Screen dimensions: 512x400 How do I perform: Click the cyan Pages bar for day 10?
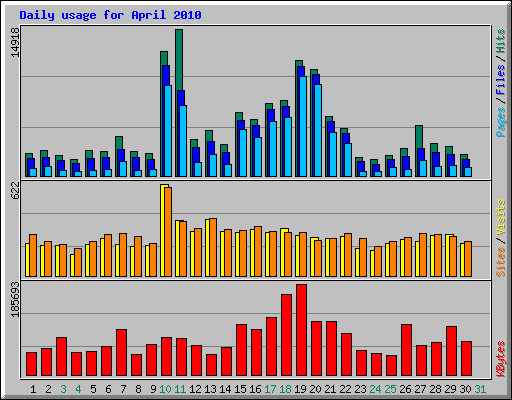pos(168,131)
